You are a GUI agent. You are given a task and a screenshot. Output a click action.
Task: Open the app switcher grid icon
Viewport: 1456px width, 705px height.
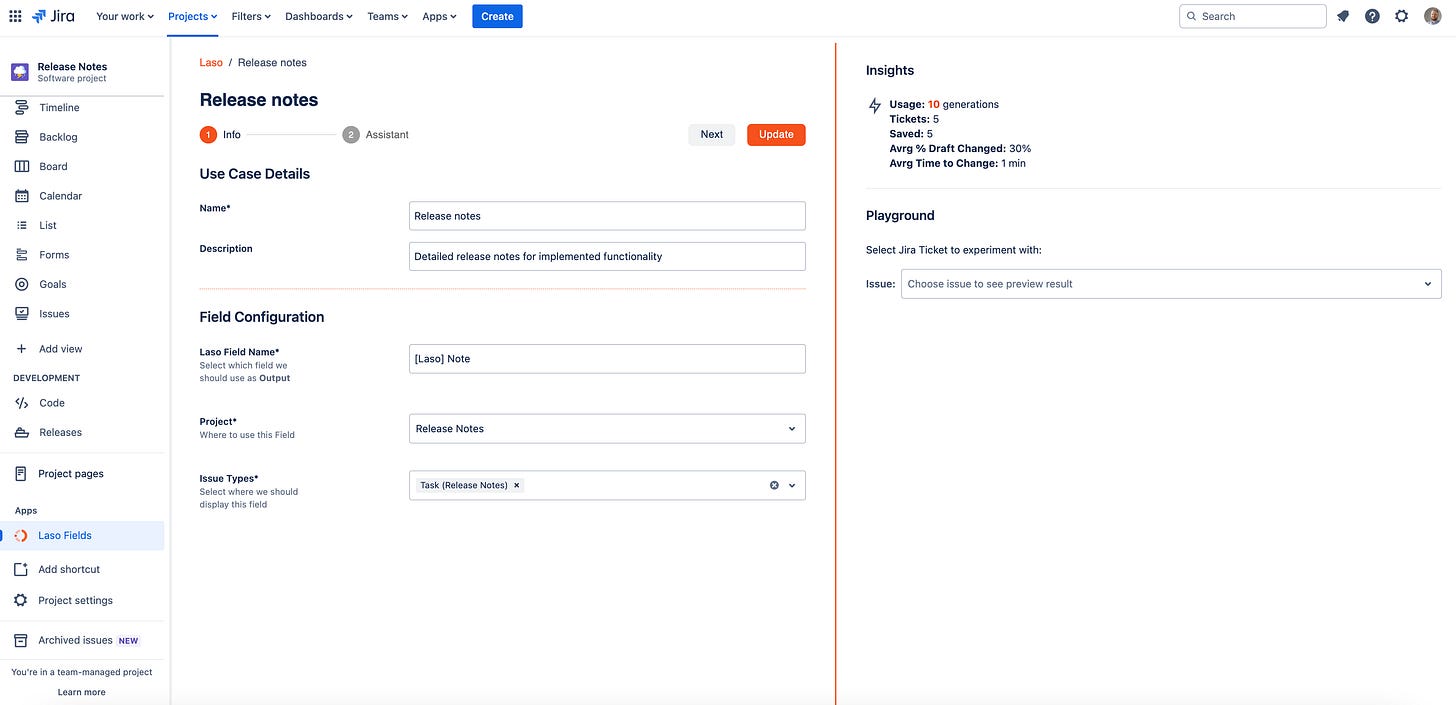[15, 16]
